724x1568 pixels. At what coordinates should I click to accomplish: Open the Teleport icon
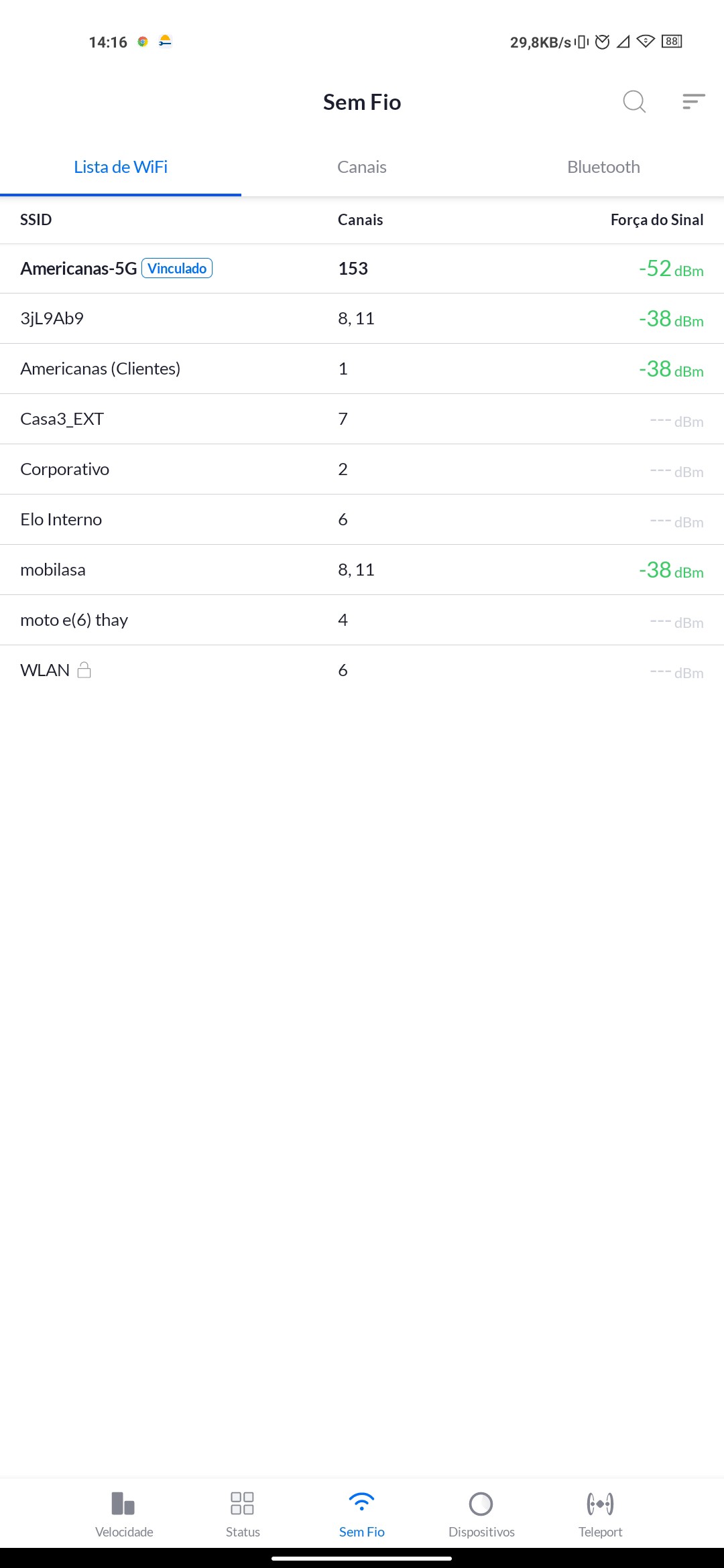click(x=600, y=1504)
